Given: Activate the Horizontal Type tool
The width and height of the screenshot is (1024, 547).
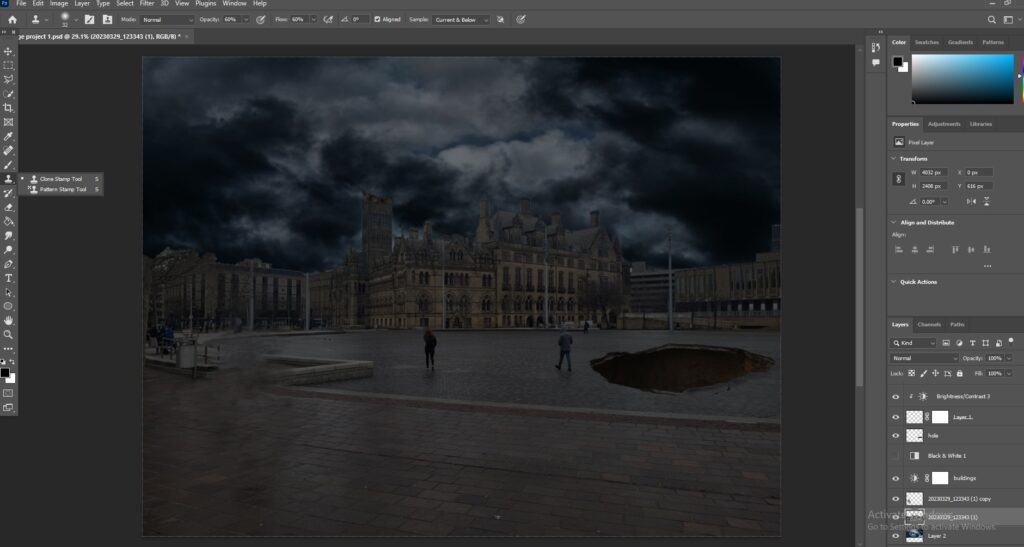Looking at the screenshot, I should click(9, 278).
